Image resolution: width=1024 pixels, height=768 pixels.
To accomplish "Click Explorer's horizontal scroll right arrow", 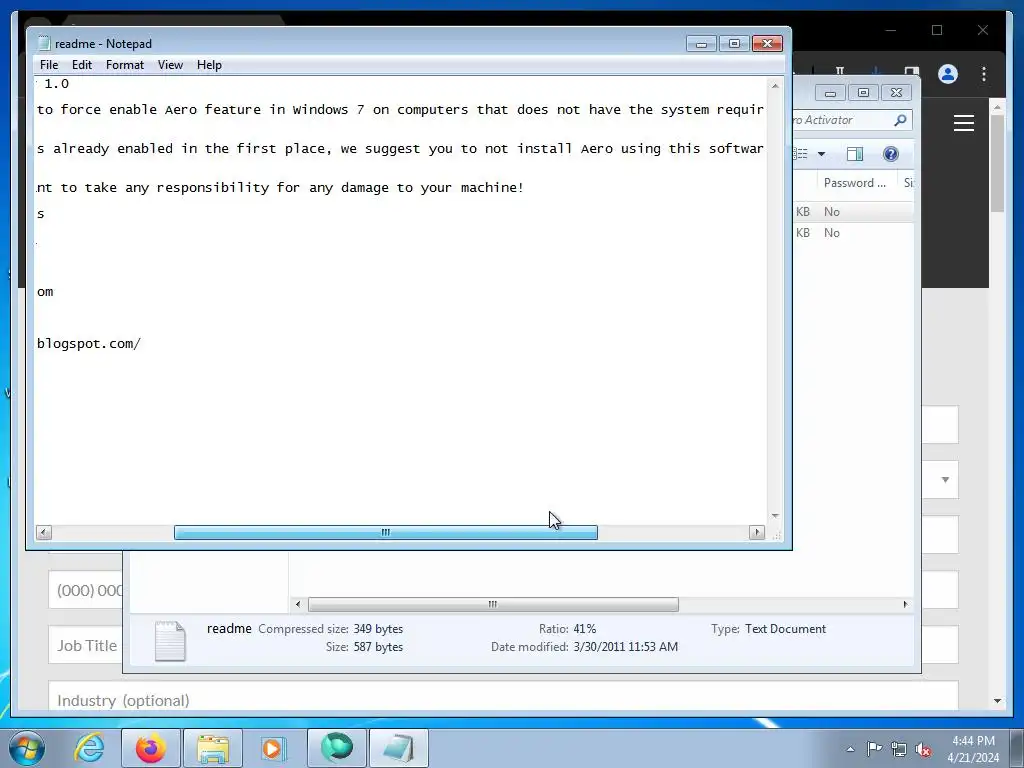I will pos(905,605).
